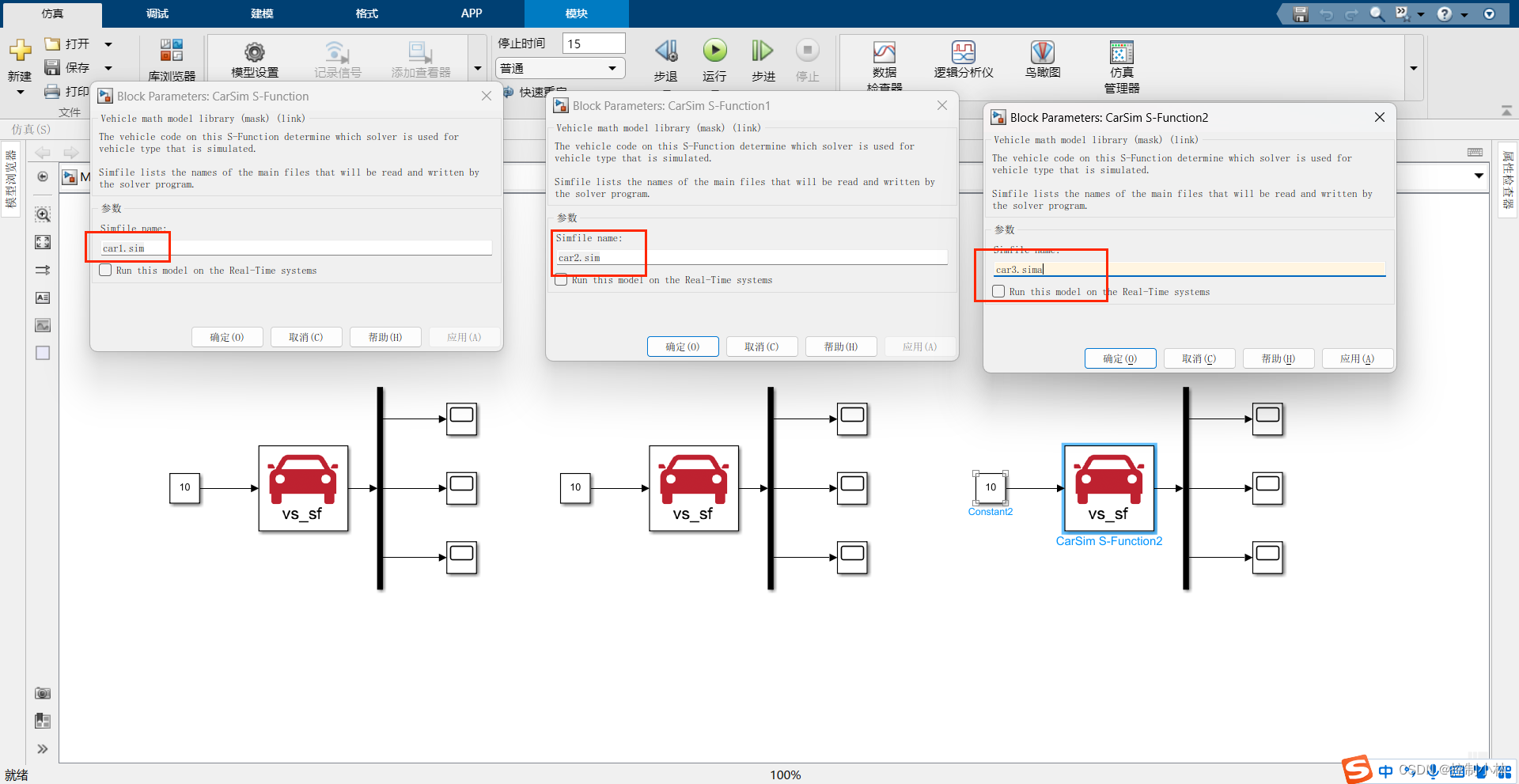Select the Constant2 block on canvas
The width and height of the screenshot is (1519, 784).
click(991, 487)
